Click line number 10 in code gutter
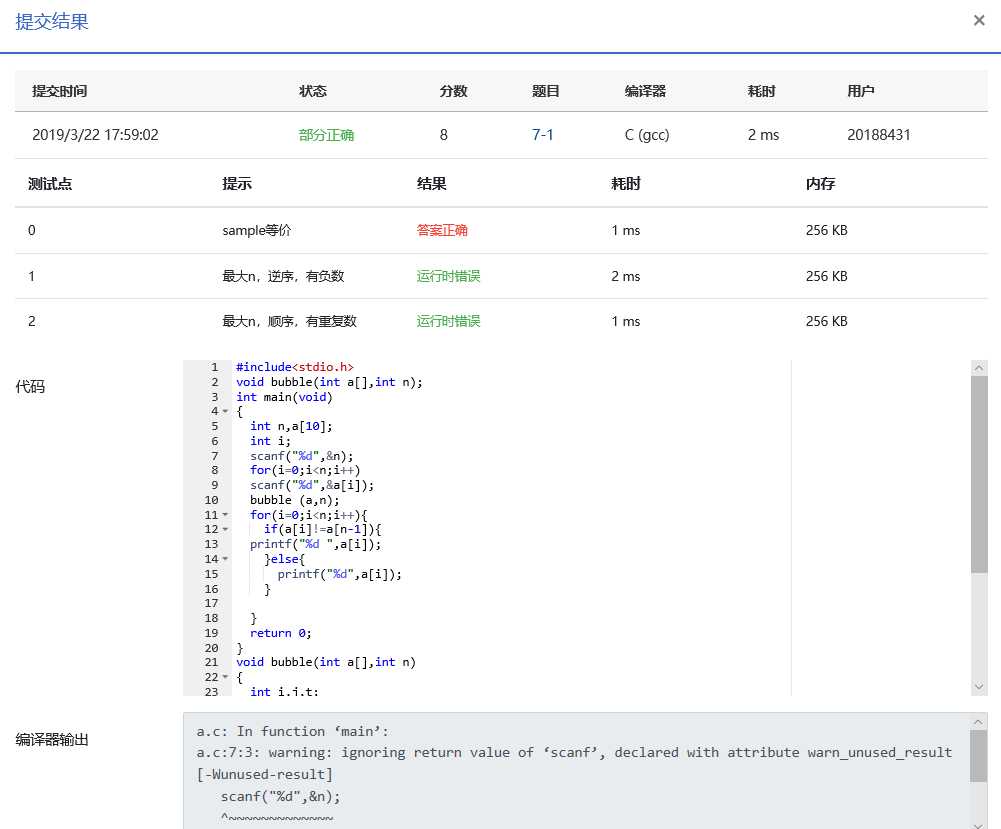Screen dimensions: 1001x829 click(x=211, y=500)
